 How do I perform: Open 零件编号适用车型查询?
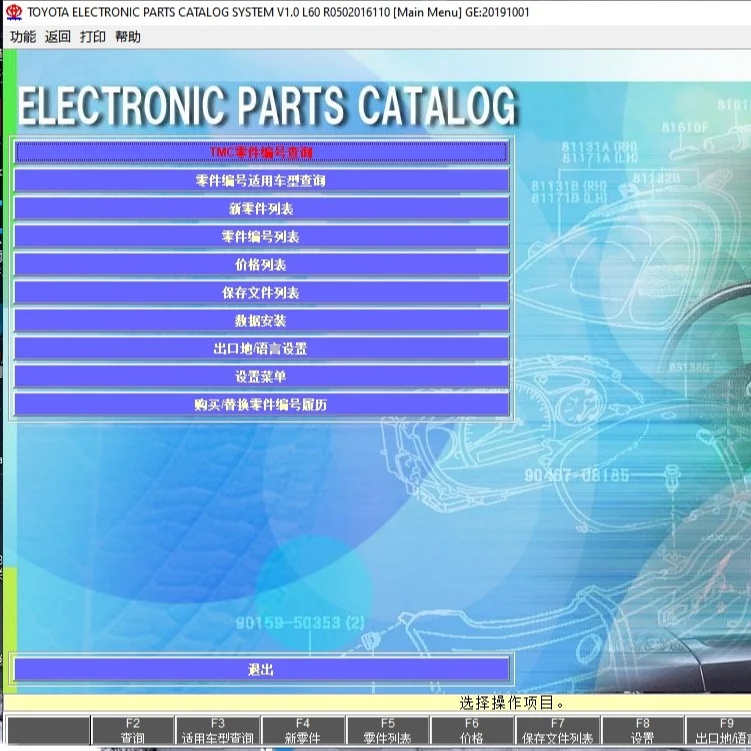[261, 181]
